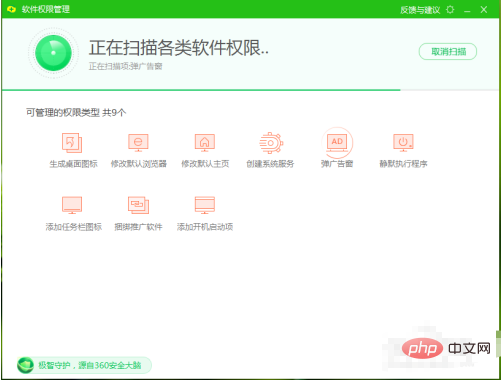
Task: Close the 软件权限管理 window
Action: pos(484,10)
